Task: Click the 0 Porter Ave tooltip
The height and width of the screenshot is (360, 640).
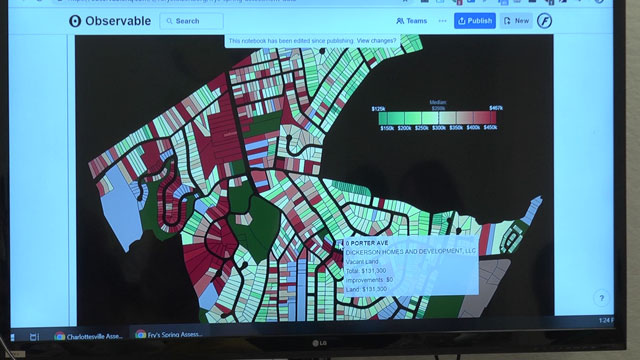Action: click(411, 266)
